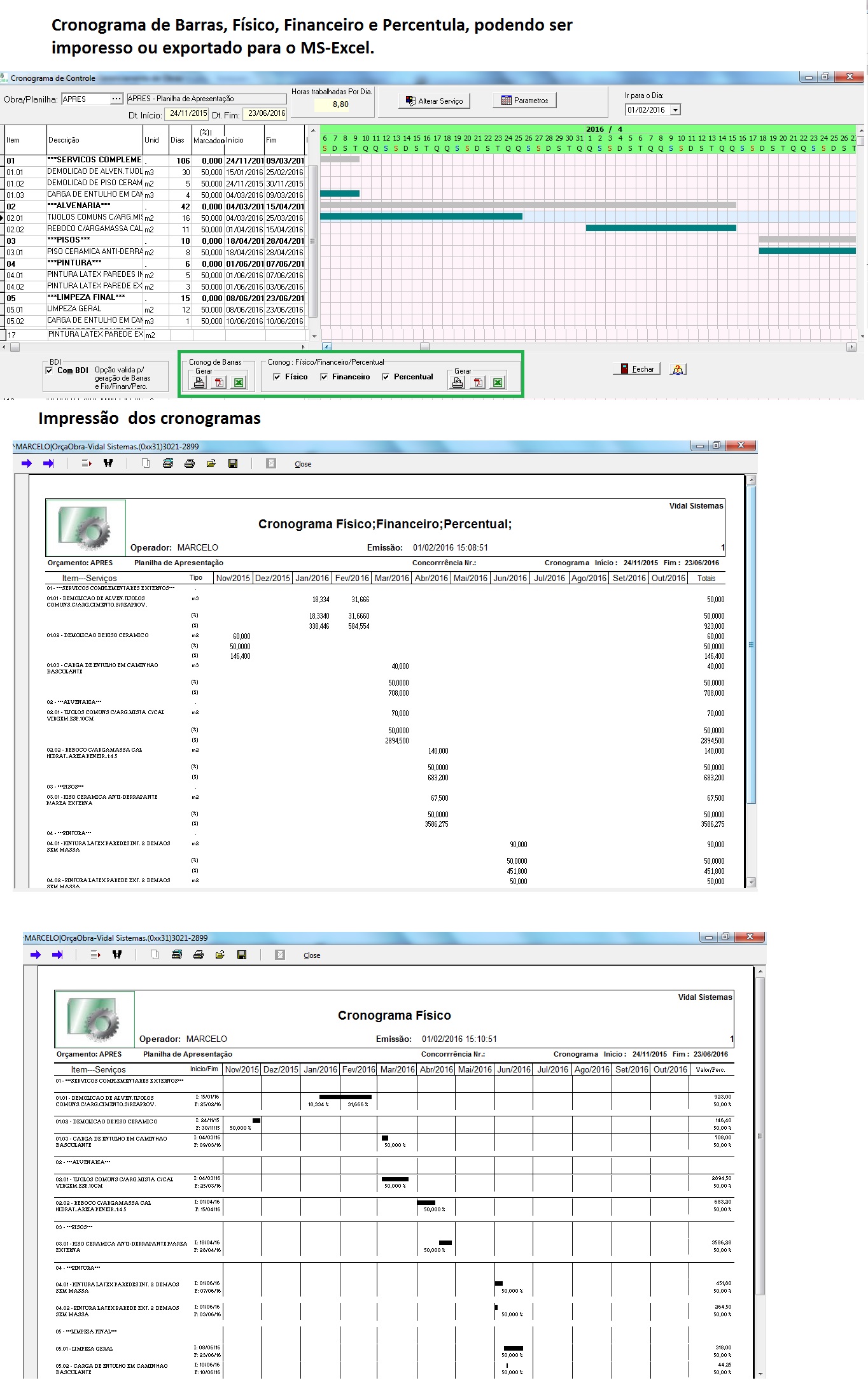Click binoculars search icon in upper preview window
This screenshot has width=868, height=1385.
click(x=108, y=463)
